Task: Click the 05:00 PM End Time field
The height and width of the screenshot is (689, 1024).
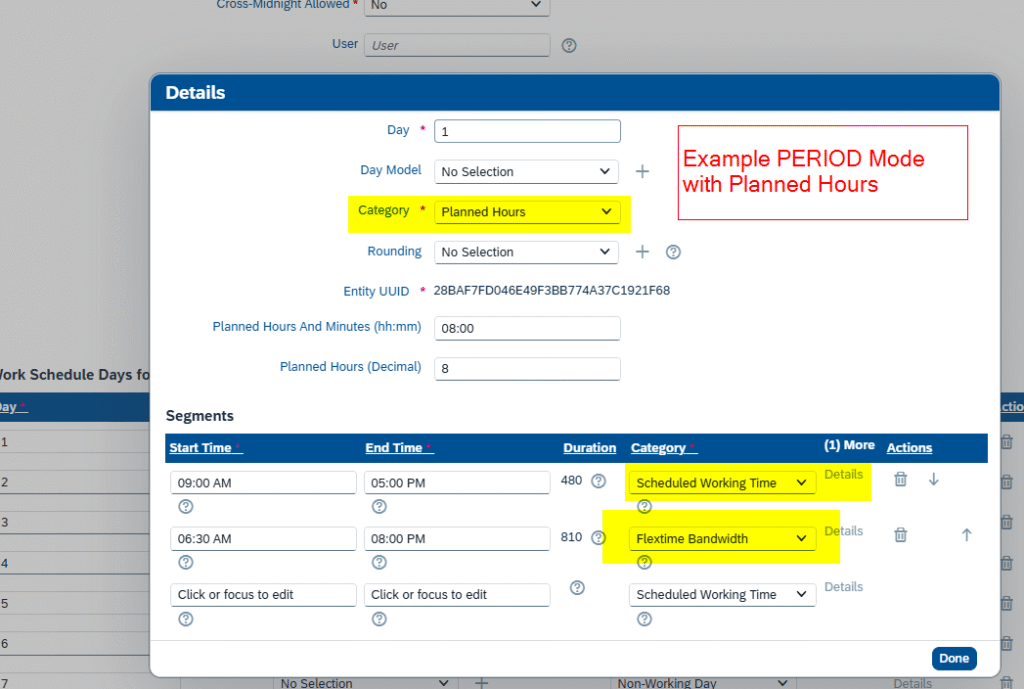Action: (457, 483)
